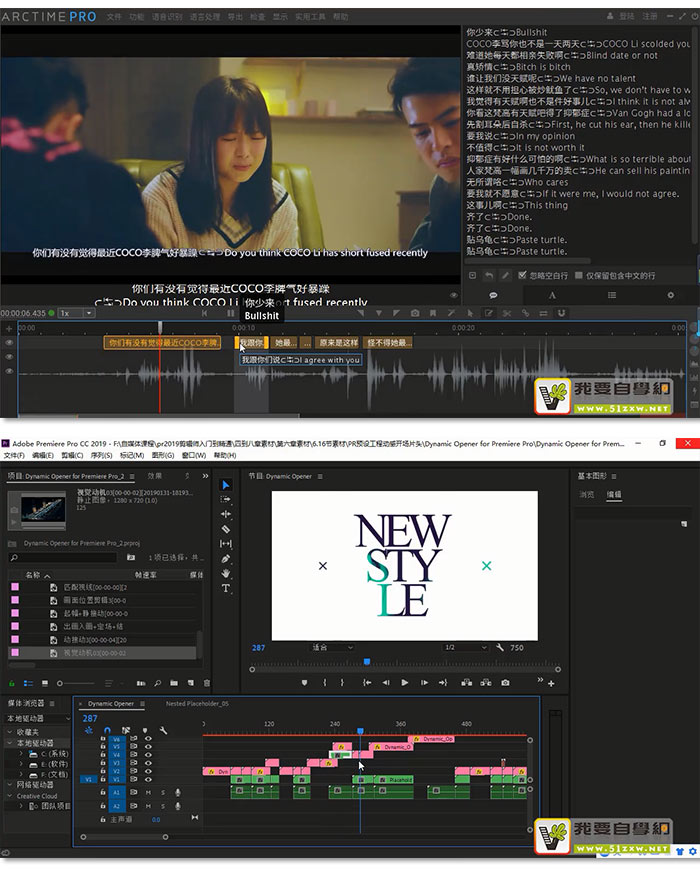The image size is (700, 870).
Task: Switch Project panel to icon view
Action: 45,683
